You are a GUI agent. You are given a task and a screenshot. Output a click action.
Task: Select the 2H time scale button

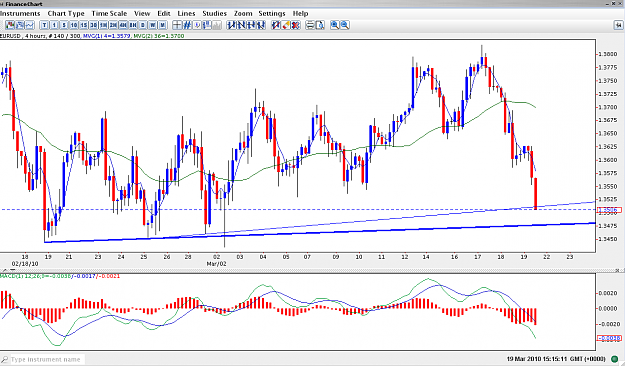click(x=113, y=25)
